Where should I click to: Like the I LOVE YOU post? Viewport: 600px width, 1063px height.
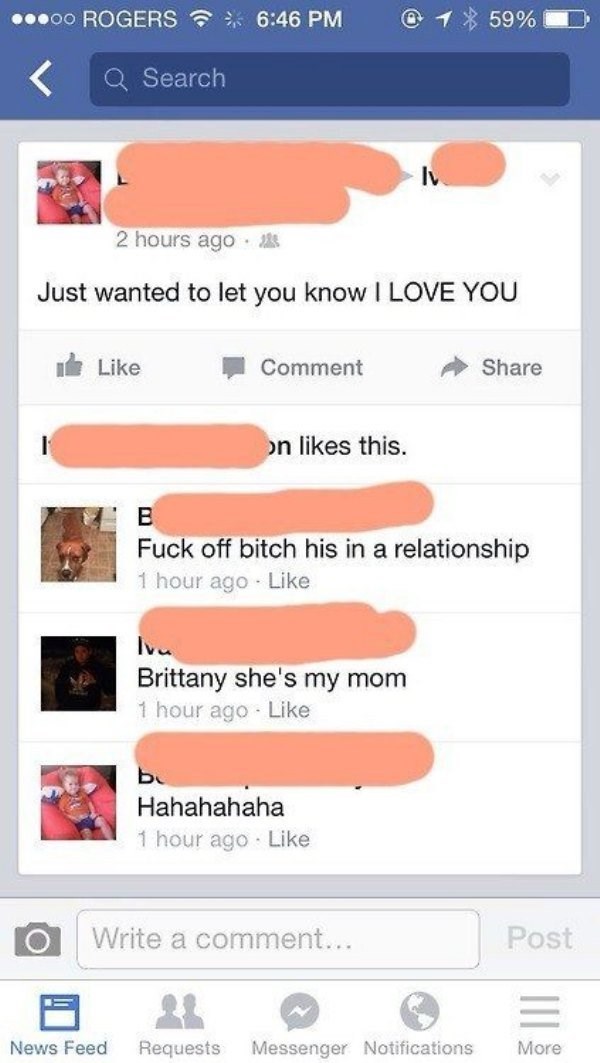tap(99, 367)
